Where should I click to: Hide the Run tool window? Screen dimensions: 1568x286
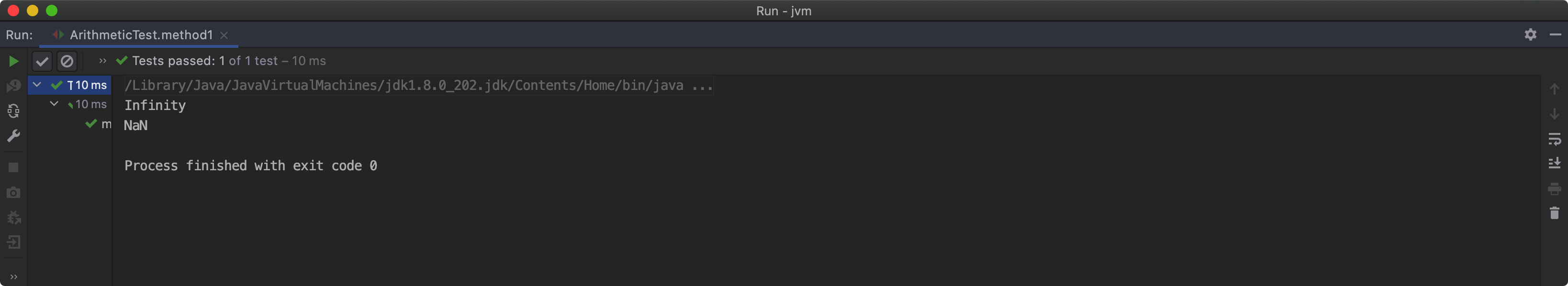(1555, 35)
